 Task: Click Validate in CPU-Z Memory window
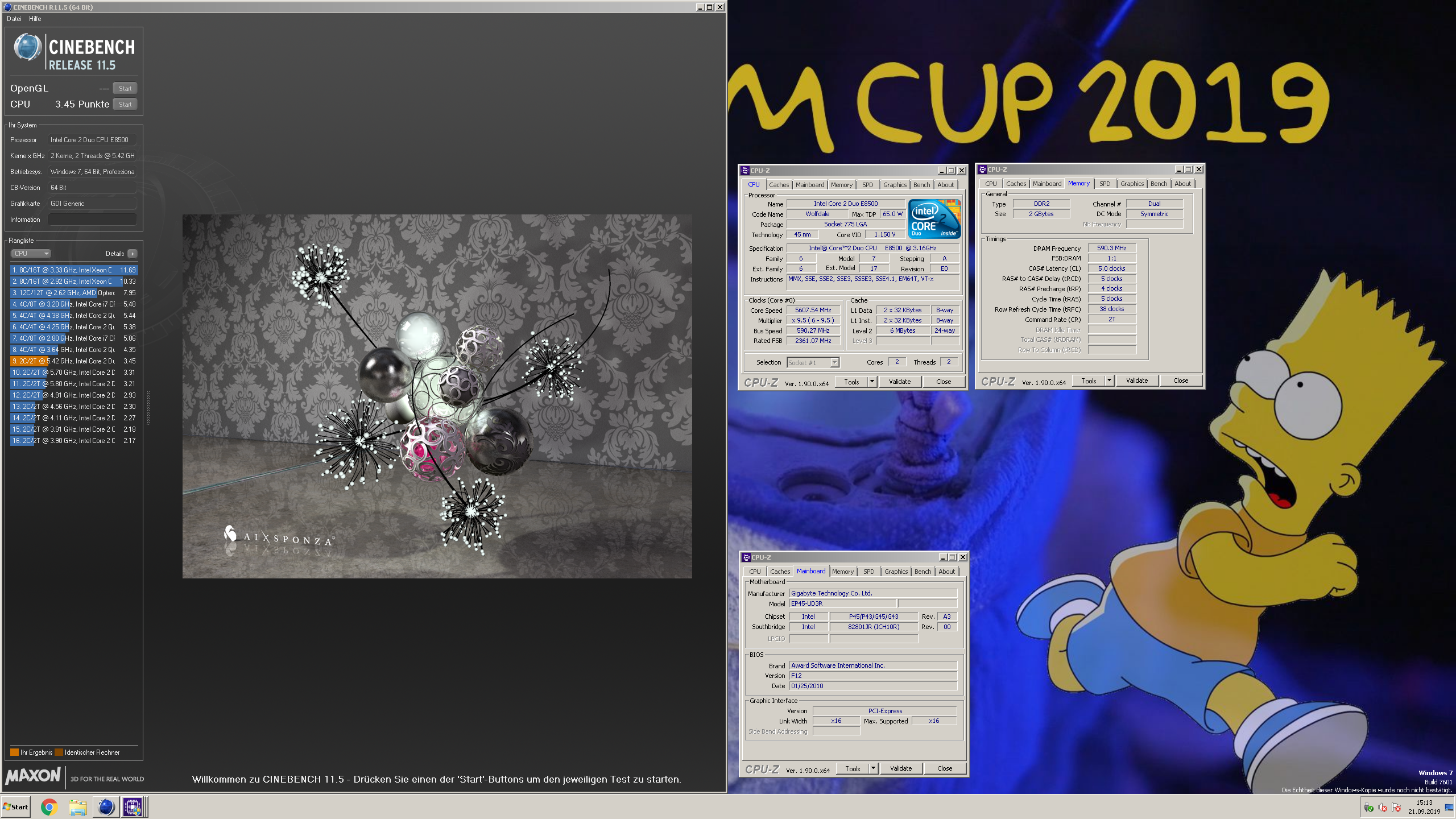pos(1137,380)
